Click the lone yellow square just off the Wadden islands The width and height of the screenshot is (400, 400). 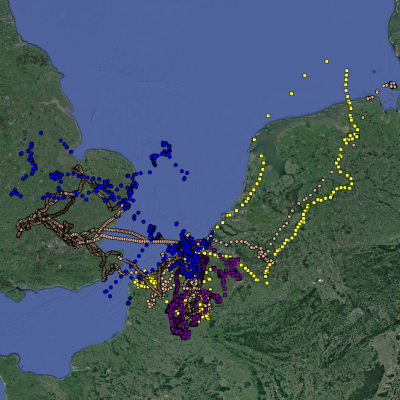tap(268, 116)
